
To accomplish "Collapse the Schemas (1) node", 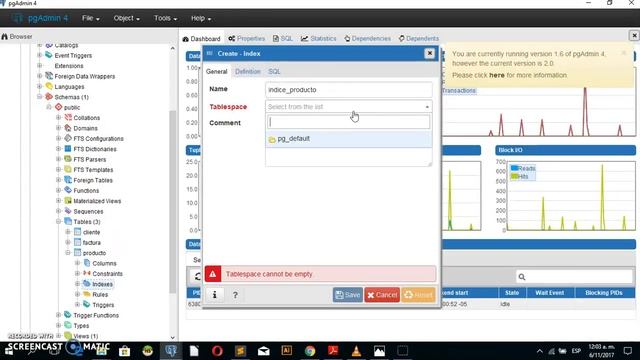I will coord(40,97).
